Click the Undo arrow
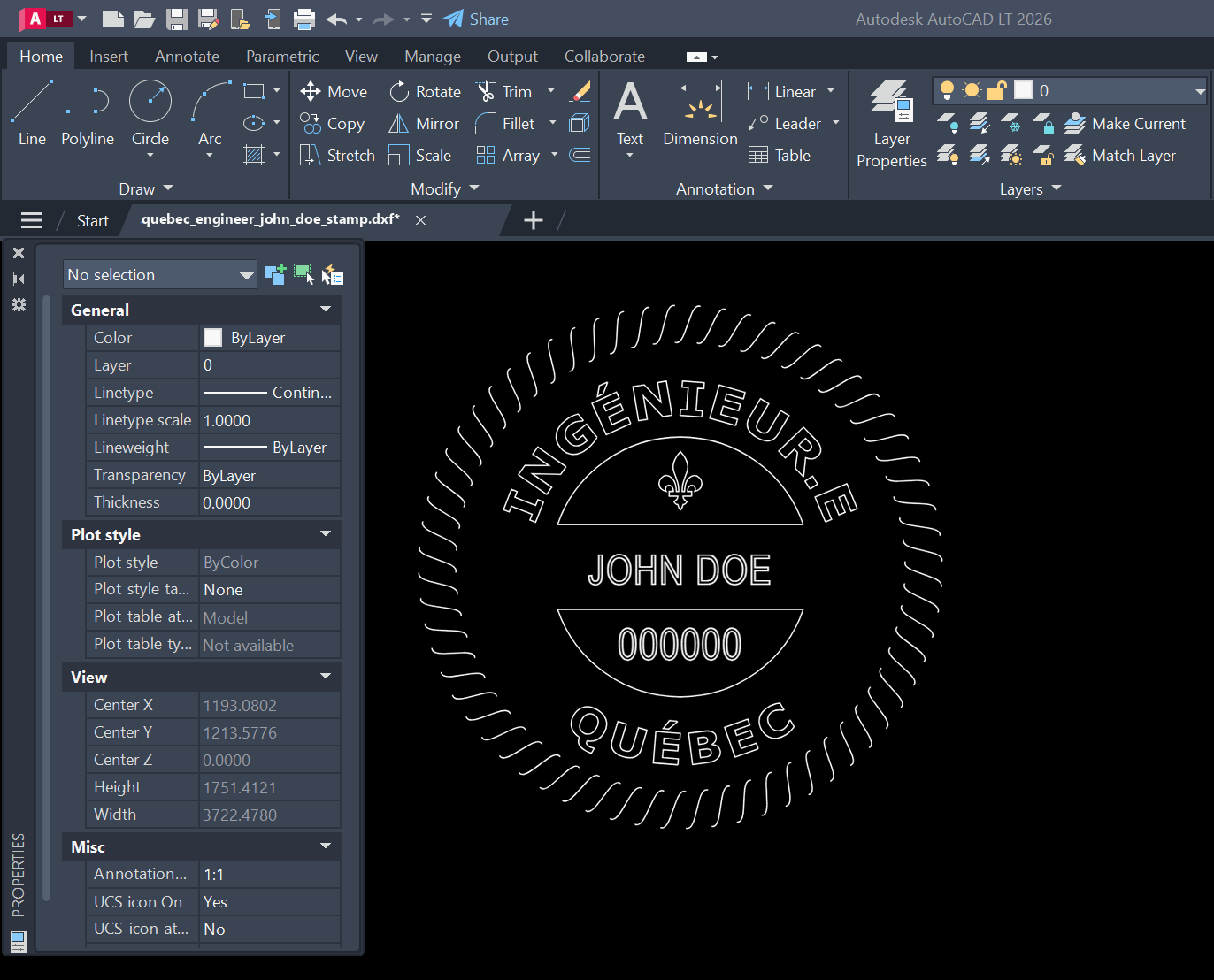1214x980 pixels. click(x=336, y=19)
